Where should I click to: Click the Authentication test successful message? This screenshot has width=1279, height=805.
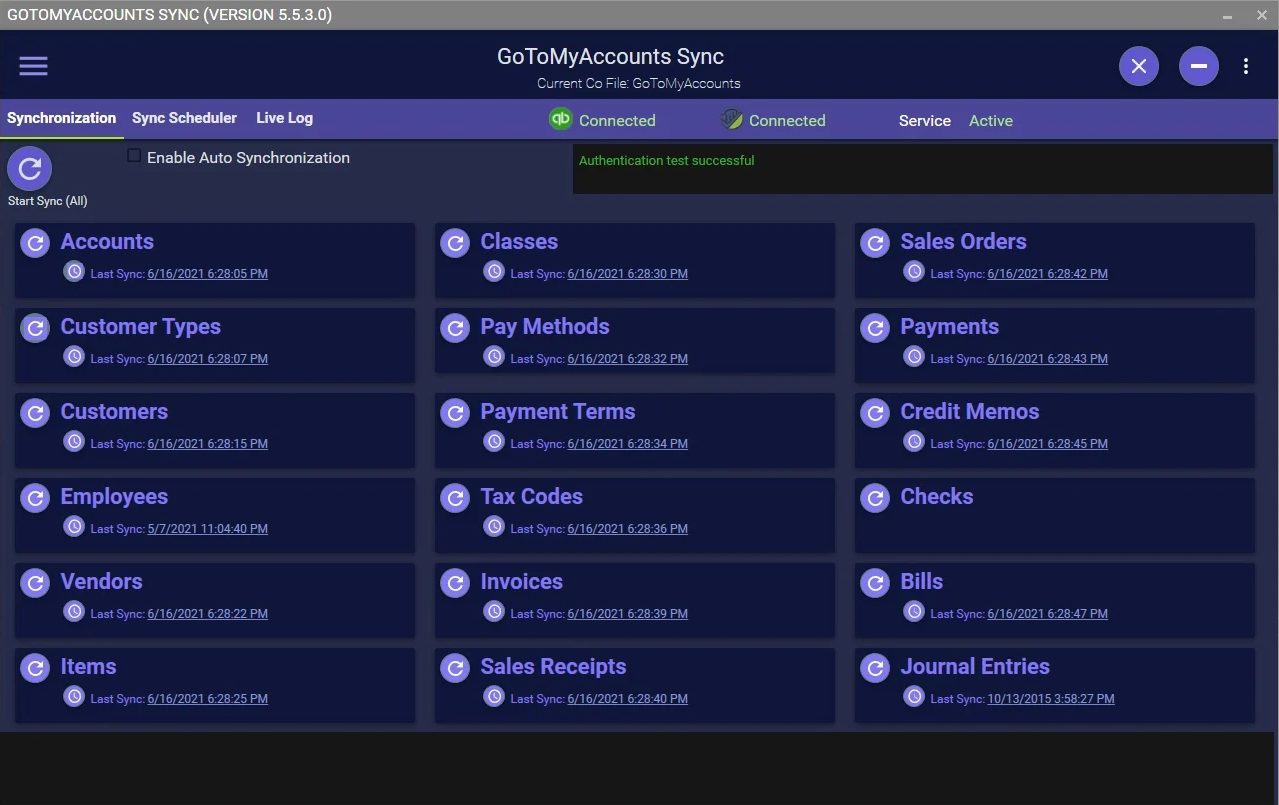pos(667,160)
